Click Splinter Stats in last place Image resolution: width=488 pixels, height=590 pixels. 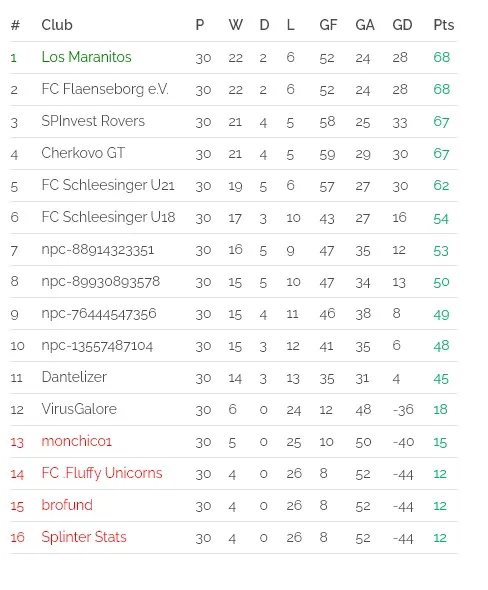tap(84, 537)
